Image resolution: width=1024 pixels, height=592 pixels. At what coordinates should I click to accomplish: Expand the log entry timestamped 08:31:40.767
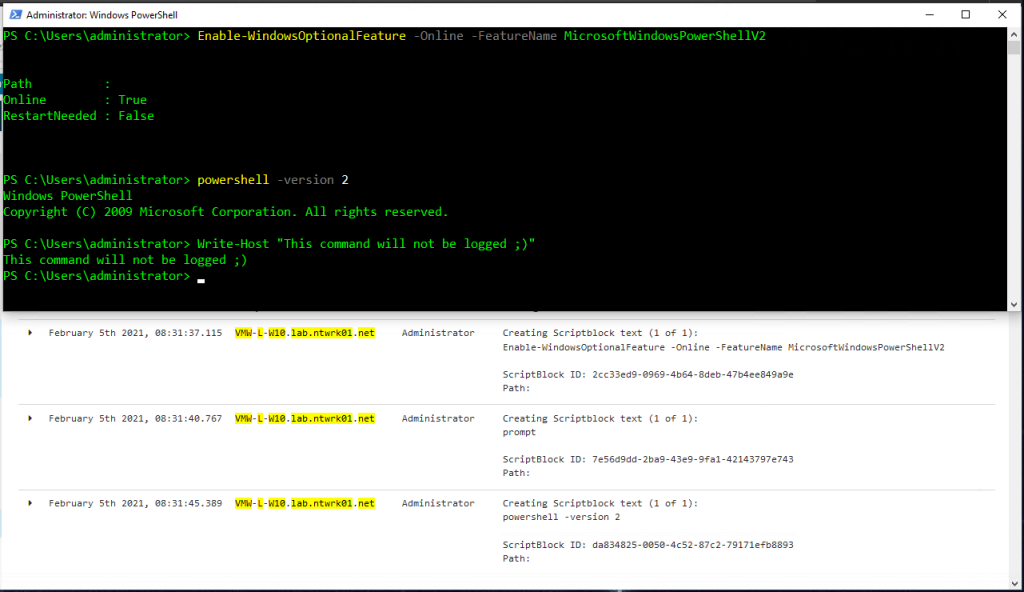click(29, 418)
